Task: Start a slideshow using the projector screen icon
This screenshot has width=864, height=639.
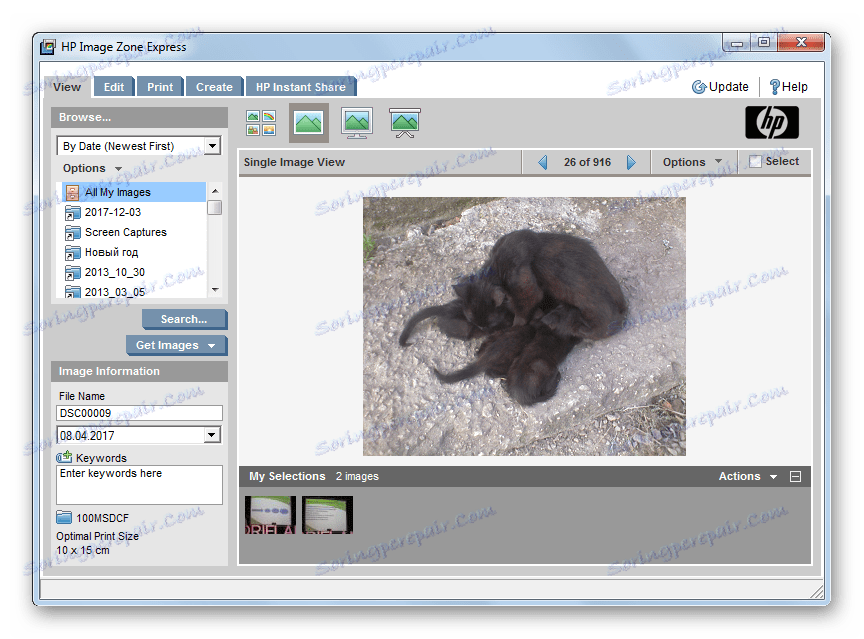Action: click(403, 122)
